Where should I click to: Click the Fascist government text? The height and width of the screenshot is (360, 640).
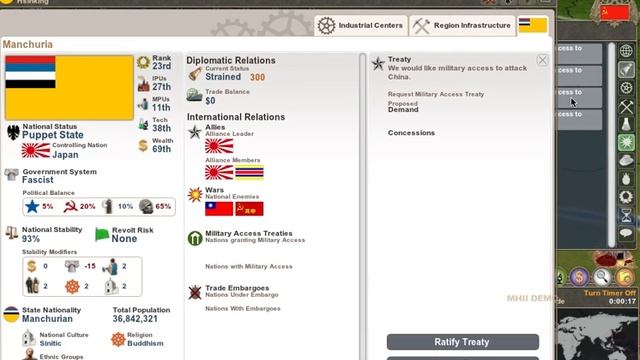pos(38,180)
